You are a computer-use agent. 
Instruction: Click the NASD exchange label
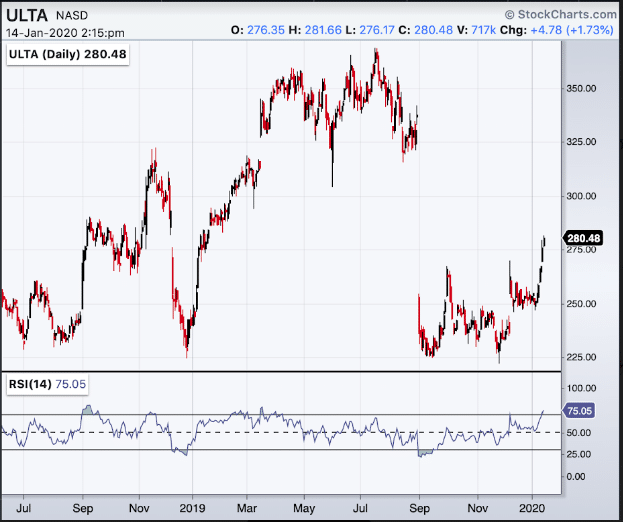[x=72, y=15]
